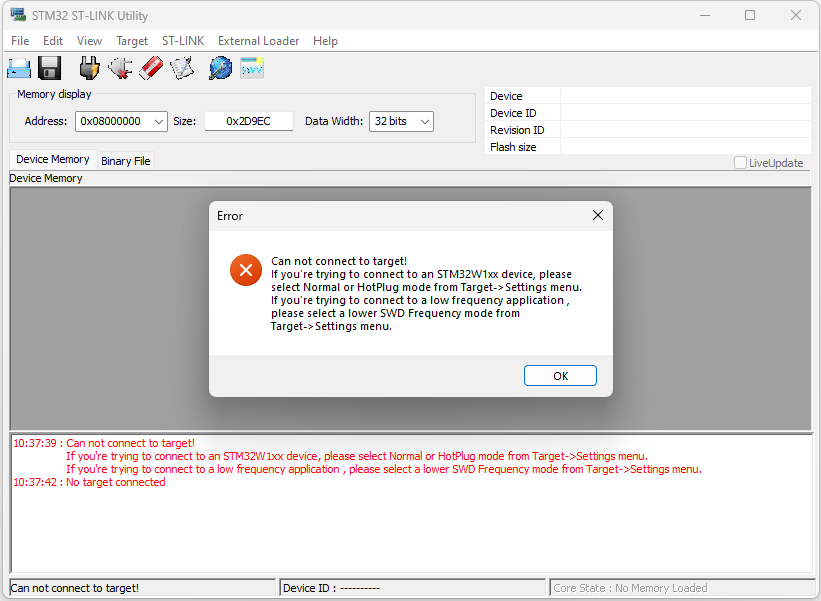Maximize the ST-LINK Utility window

click(750, 15)
